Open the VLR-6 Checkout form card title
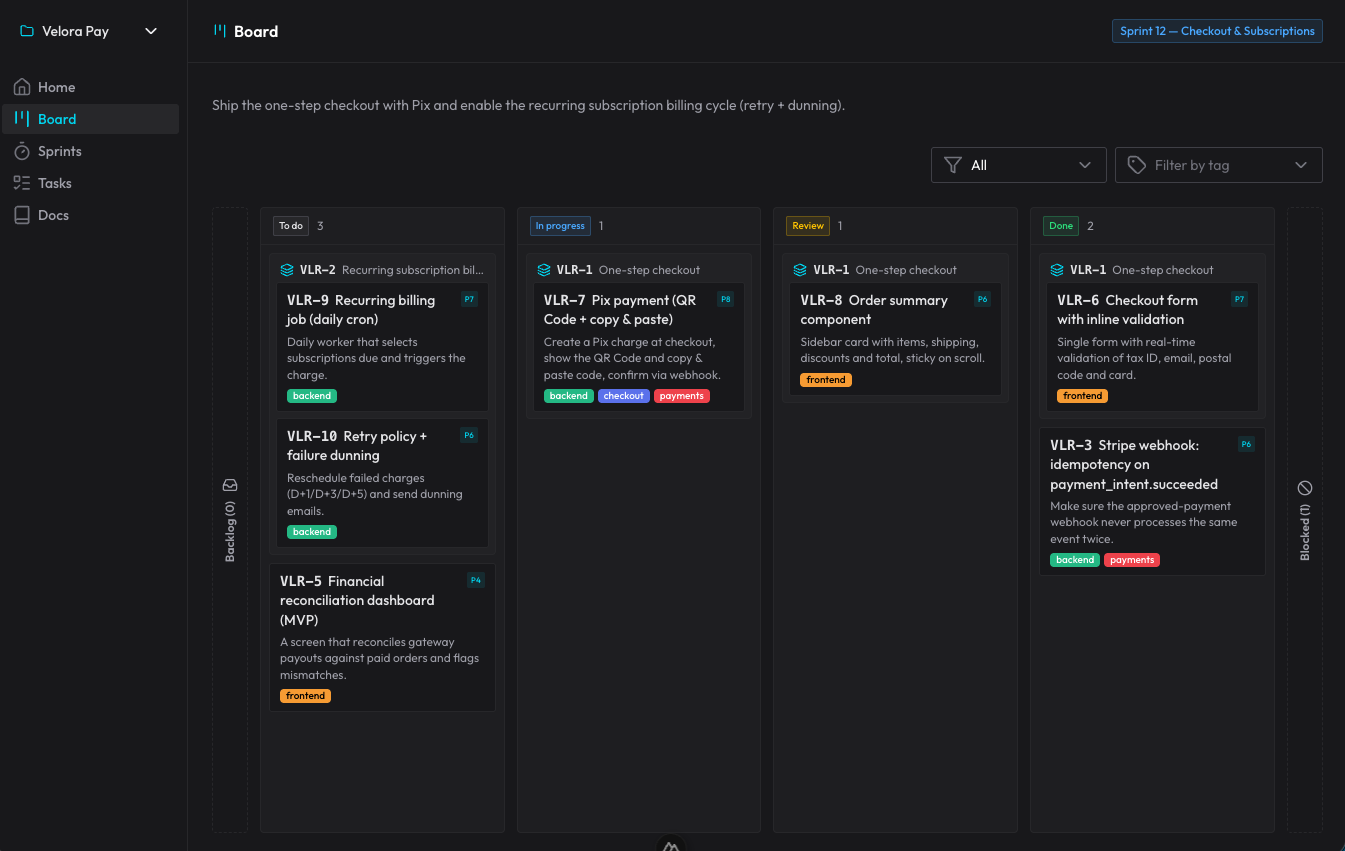The height and width of the screenshot is (851, 1345). pos(1127,309)
